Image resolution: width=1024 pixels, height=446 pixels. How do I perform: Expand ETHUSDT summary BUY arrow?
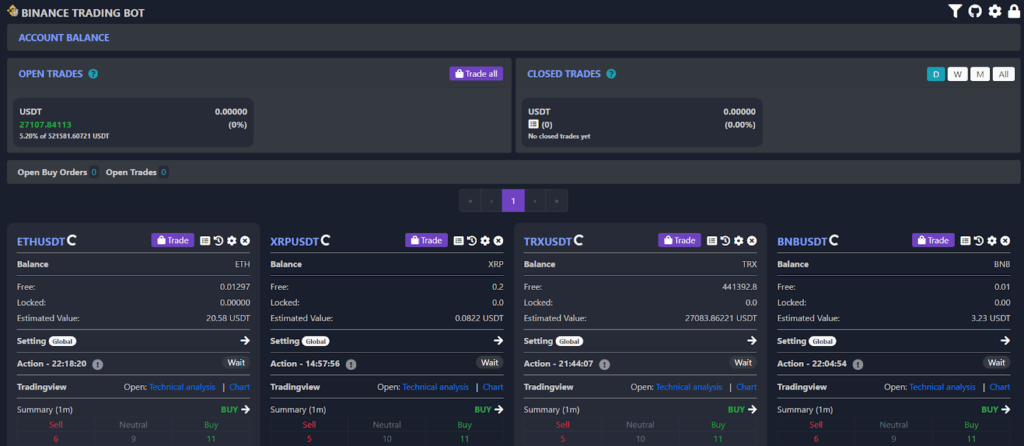pyautogui.click(x=245, y=409)
